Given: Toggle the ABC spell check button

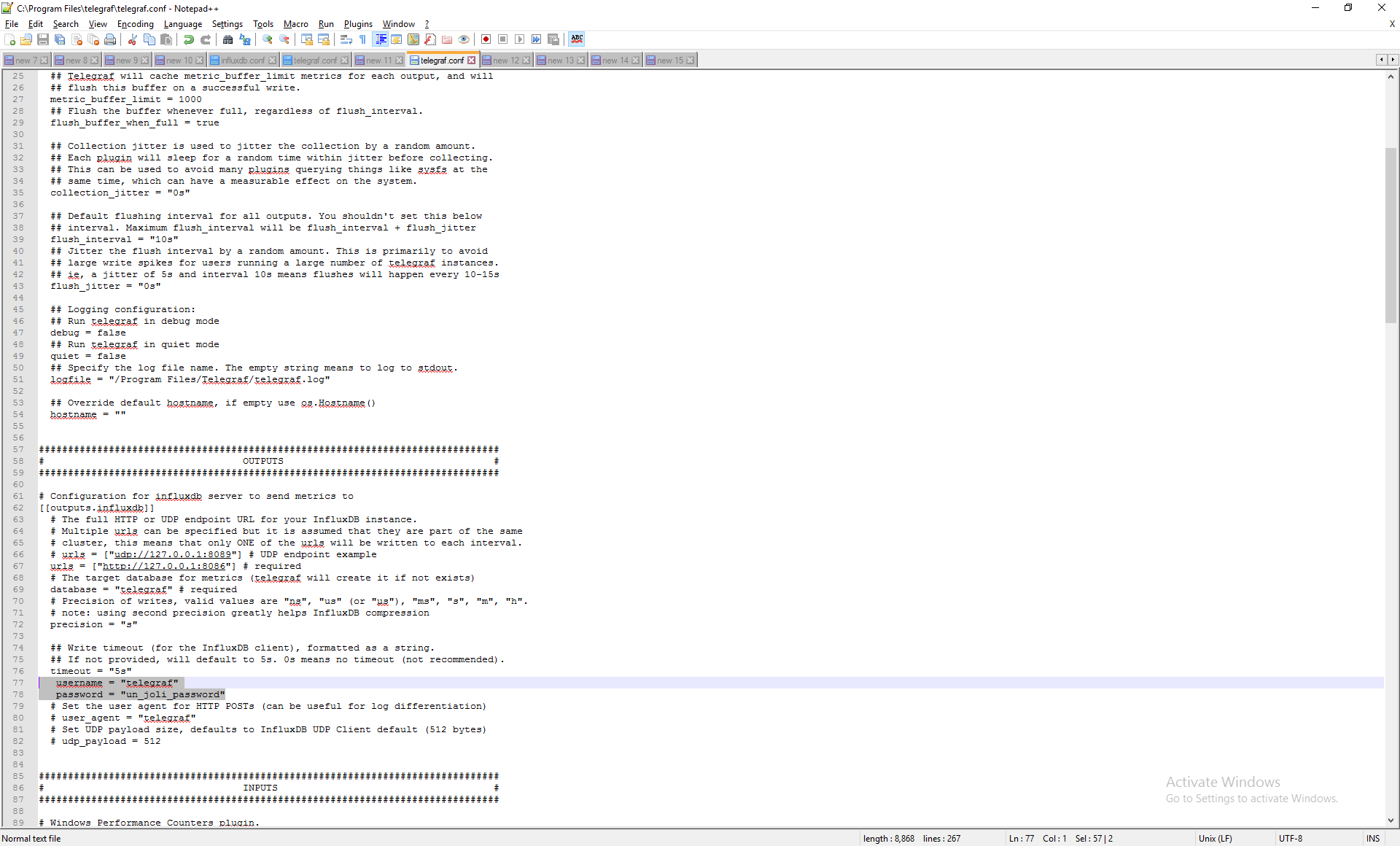Looking at the screenshot, I should click(x=577, y=39).
